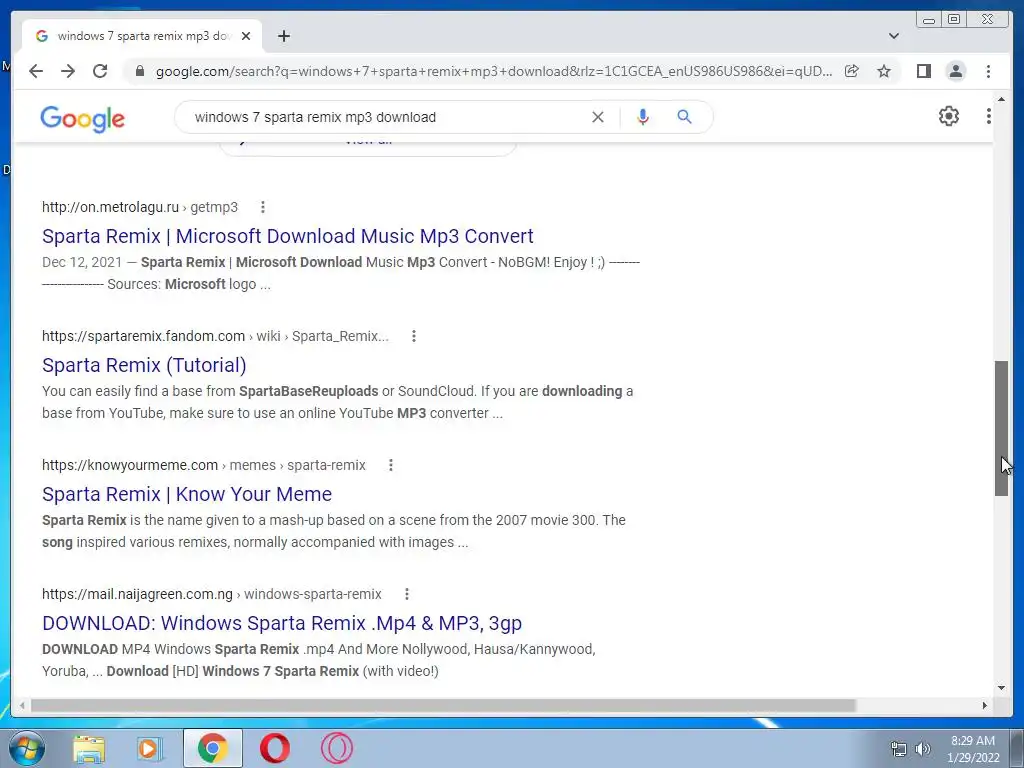
Task: Click the on.metrolagu.ru URL text
Action: [x=110, y=207]
